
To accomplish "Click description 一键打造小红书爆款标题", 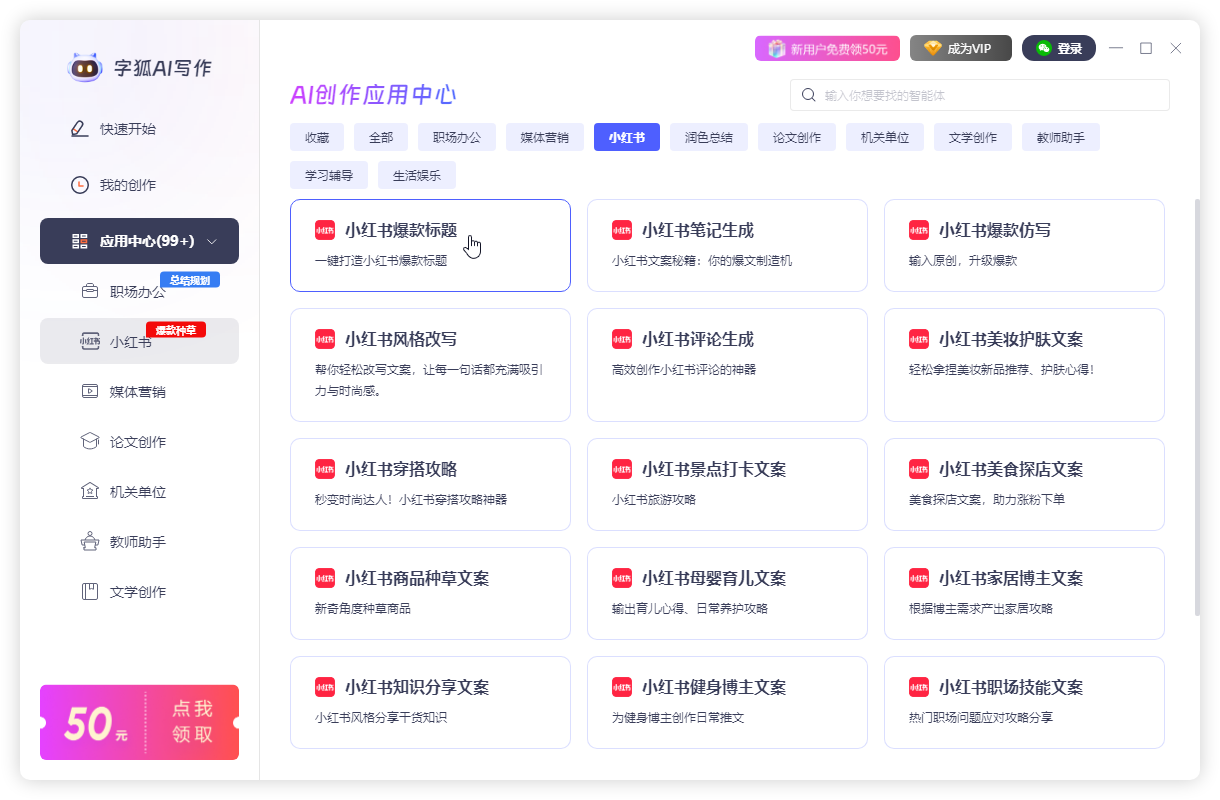I will pyautogui.click(x=381, y=260).
